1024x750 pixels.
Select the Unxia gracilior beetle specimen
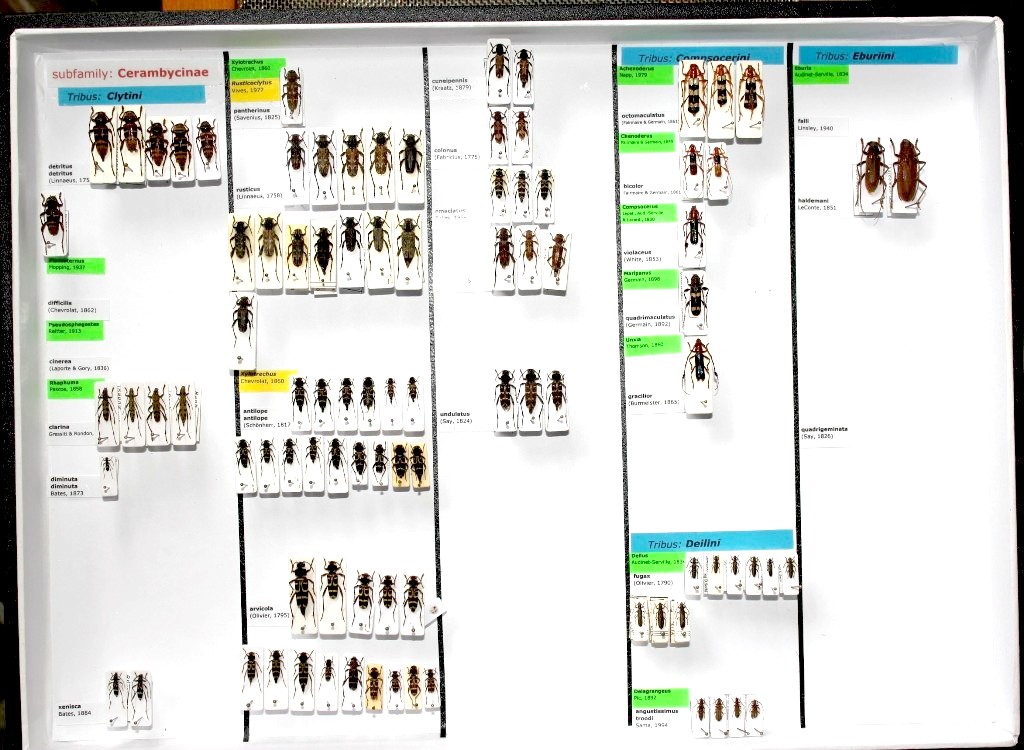point(699,371)
